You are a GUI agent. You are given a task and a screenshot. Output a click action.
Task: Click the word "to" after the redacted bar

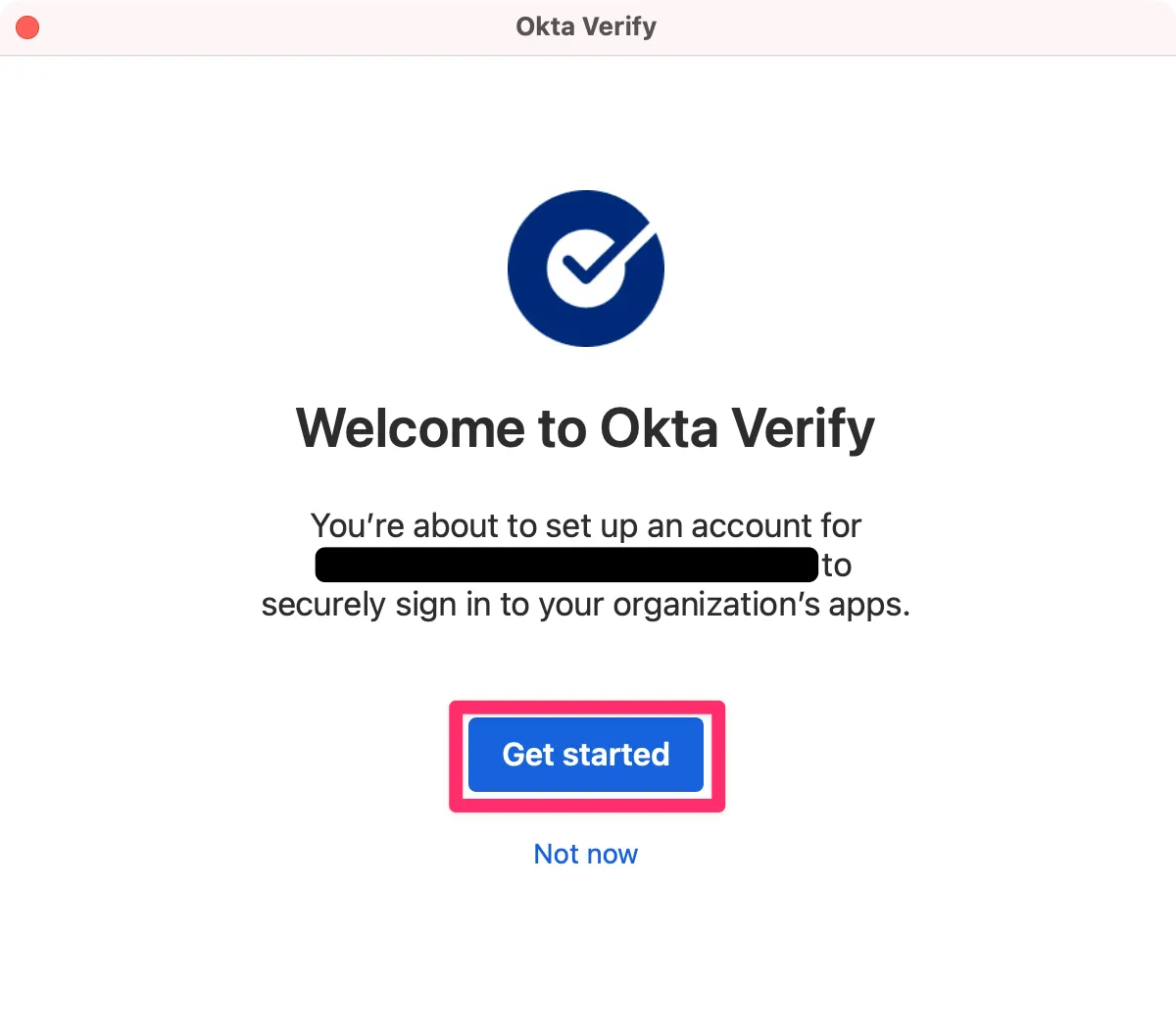(836, 566)
